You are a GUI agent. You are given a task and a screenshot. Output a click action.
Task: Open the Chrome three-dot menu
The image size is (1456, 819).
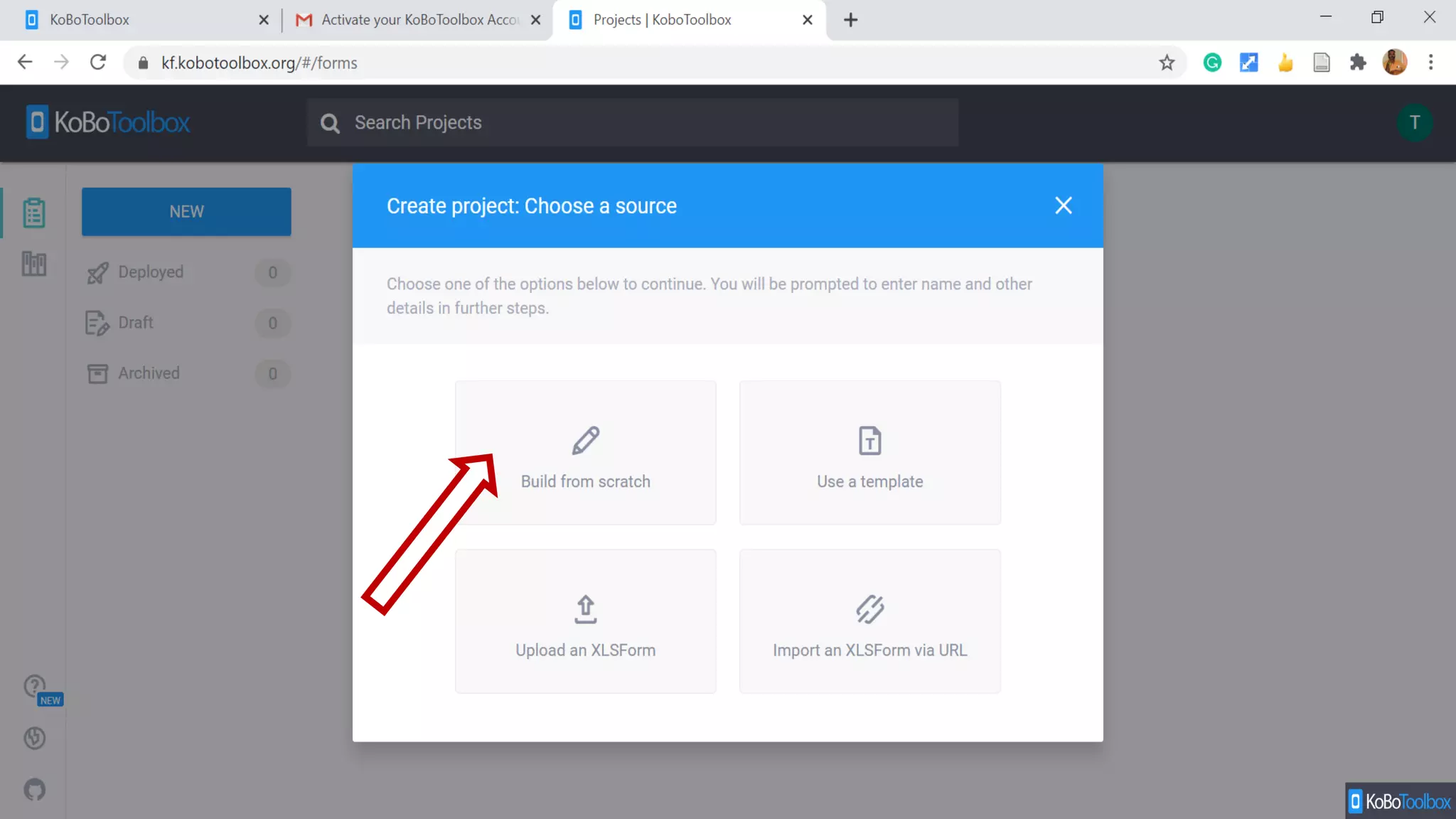(1430, 63)
